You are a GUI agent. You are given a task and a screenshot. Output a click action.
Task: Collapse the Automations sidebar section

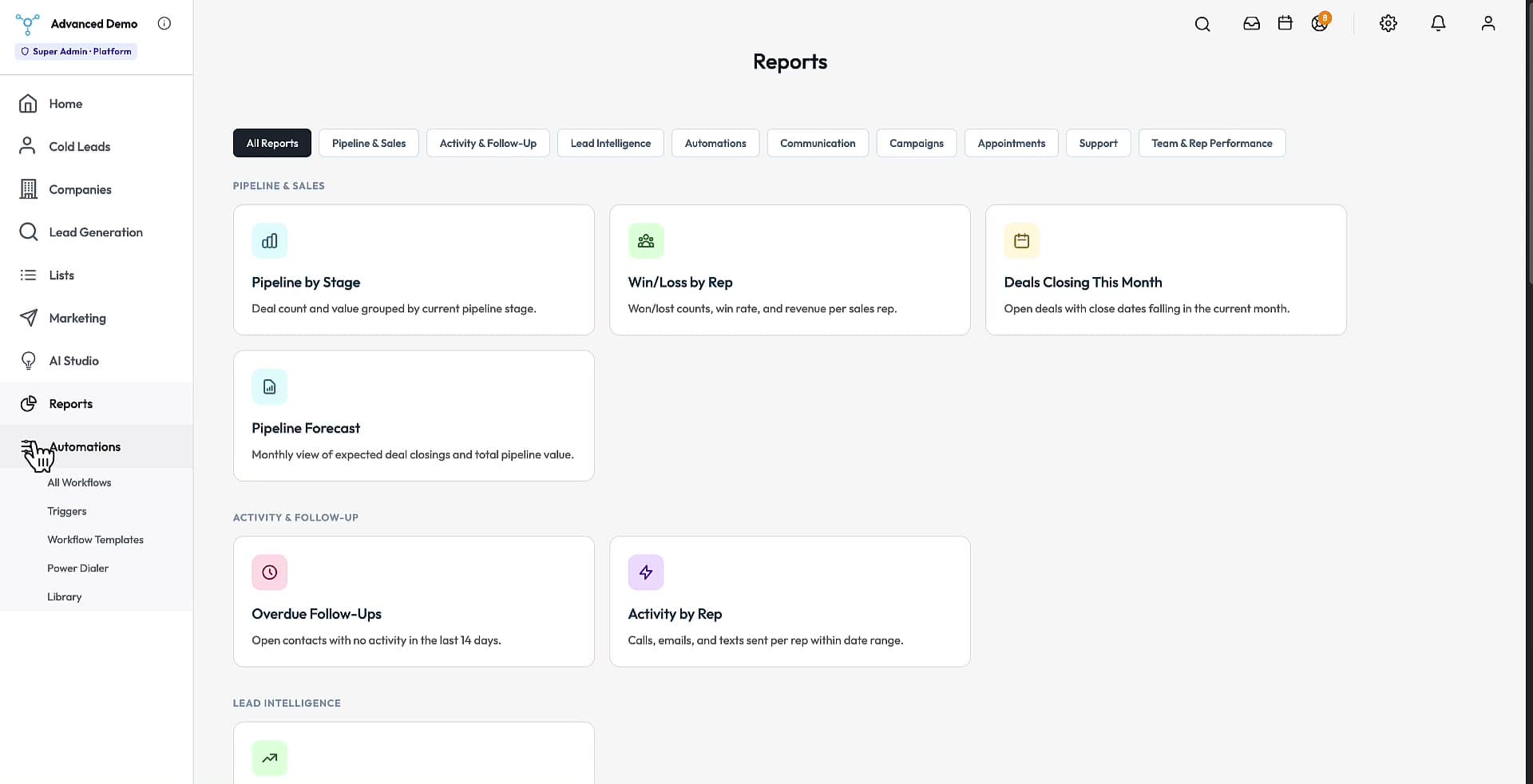click(x=97, y=447)
